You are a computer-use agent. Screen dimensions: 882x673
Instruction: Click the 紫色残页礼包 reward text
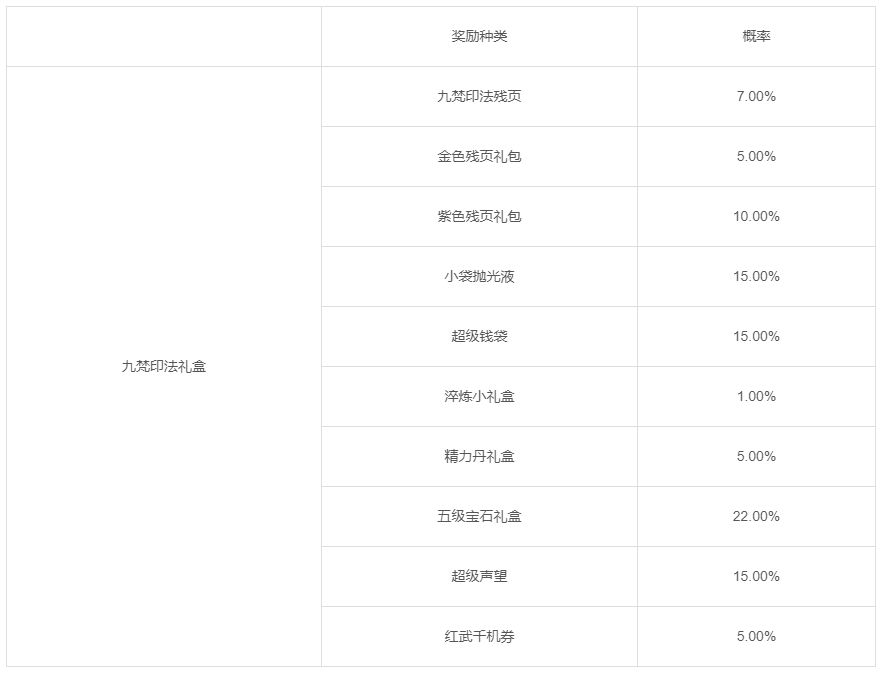pos(479,217)
